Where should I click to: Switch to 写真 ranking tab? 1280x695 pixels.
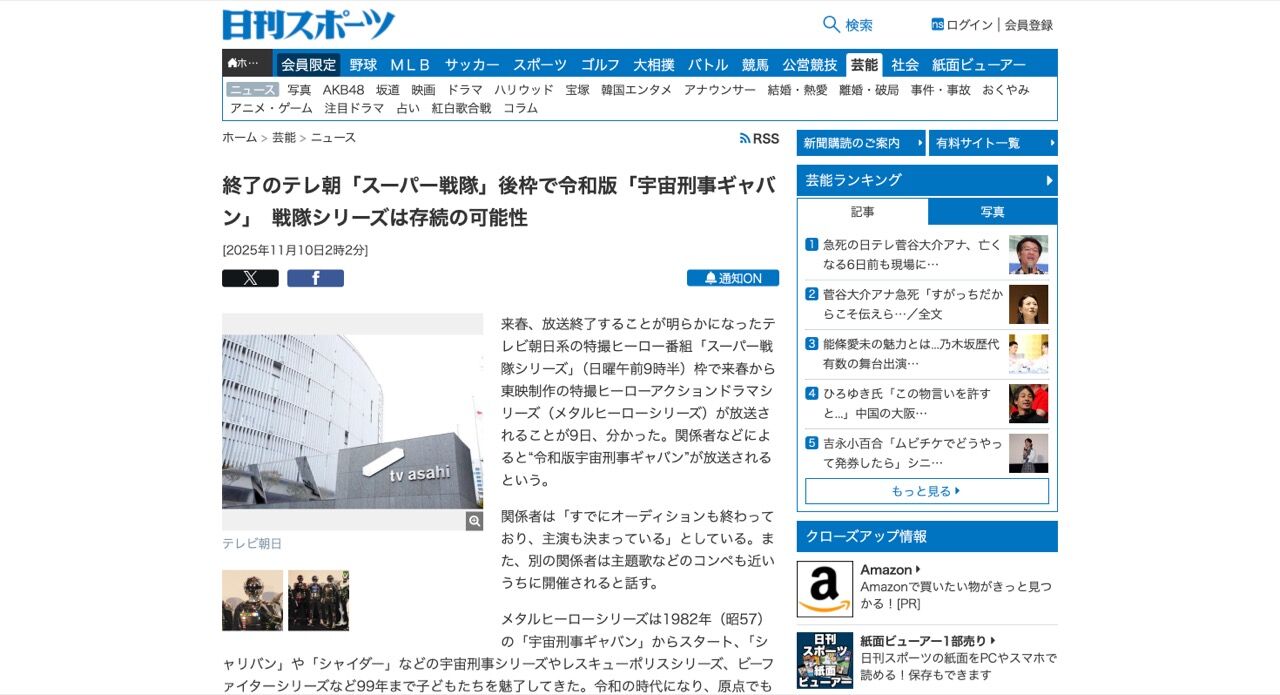coord(992,212)
